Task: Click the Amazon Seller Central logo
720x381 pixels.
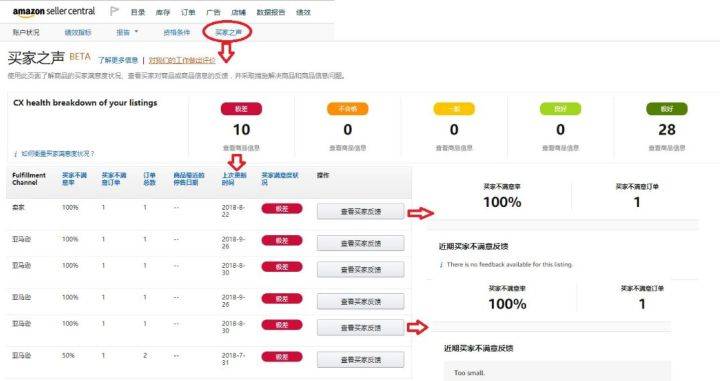Action: tap(54, 11)
